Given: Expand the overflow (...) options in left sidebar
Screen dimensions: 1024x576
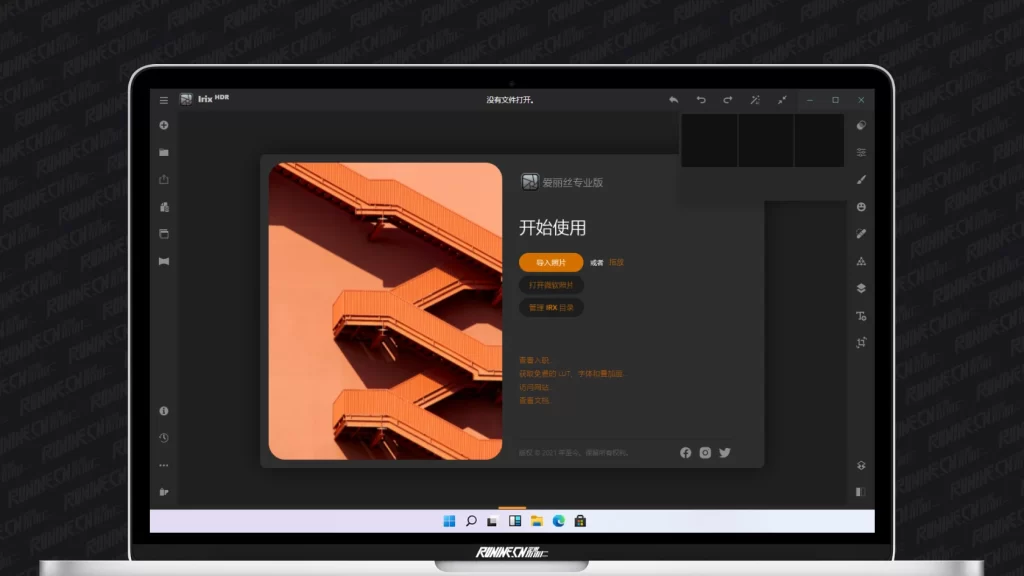Looking at the screenshot, I should coord(163,464).
